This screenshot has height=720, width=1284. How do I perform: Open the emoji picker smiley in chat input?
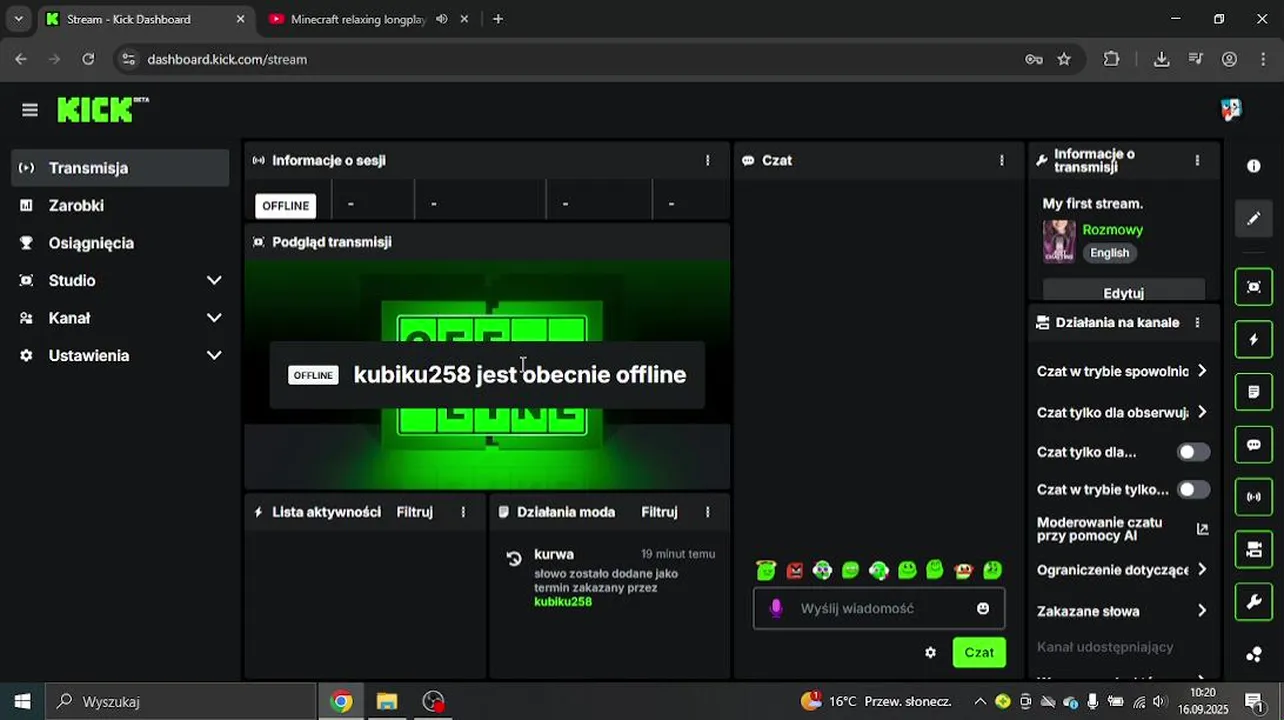pos(983,608)
